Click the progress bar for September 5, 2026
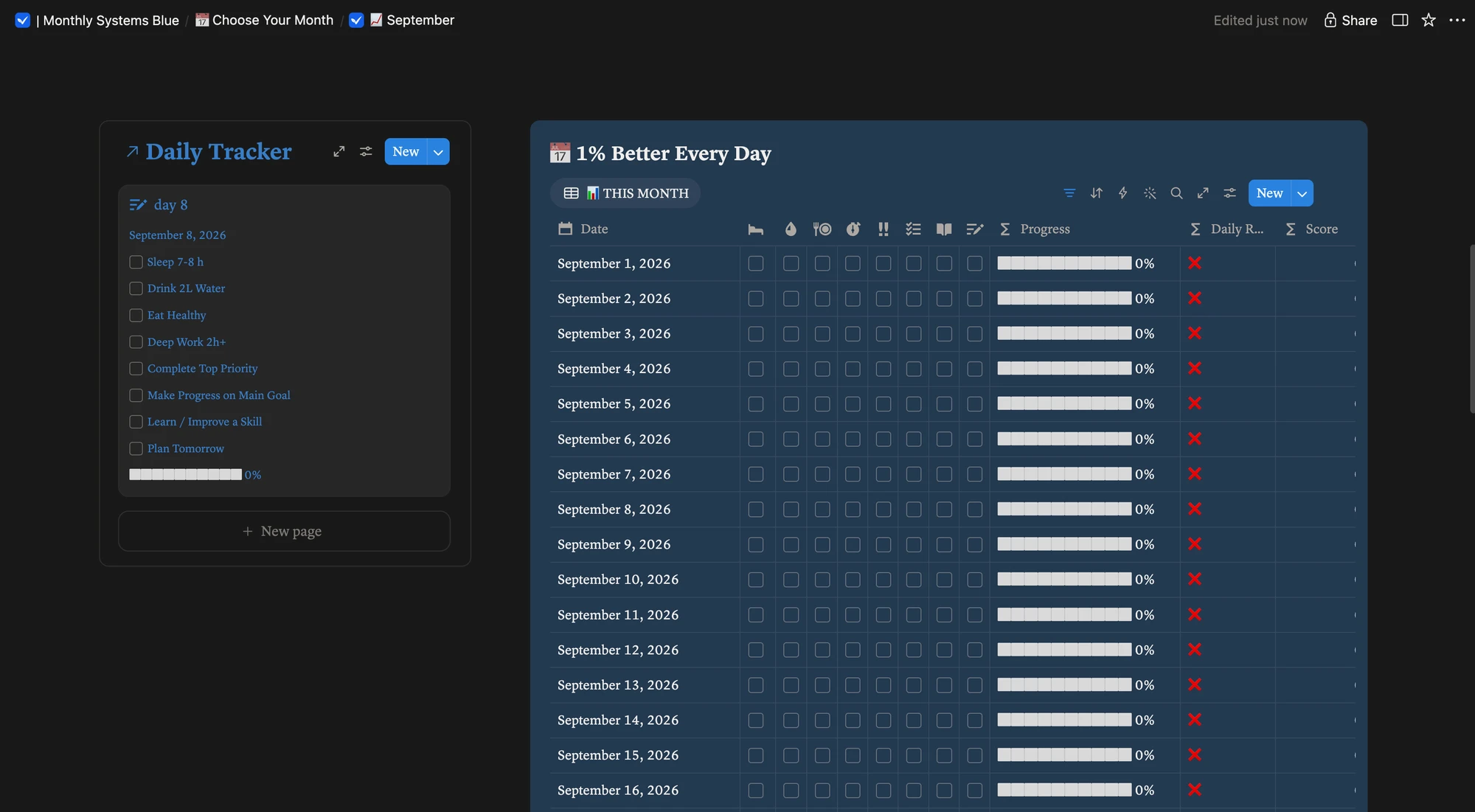This screenshot has width=1475, height=812. 1064,403
